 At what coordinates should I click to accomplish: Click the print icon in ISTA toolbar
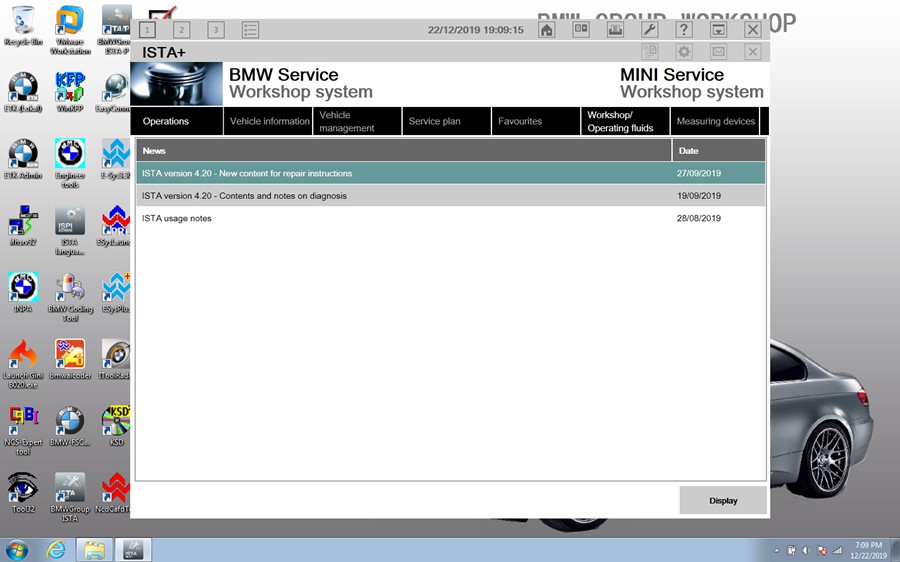tap(615, 30)
